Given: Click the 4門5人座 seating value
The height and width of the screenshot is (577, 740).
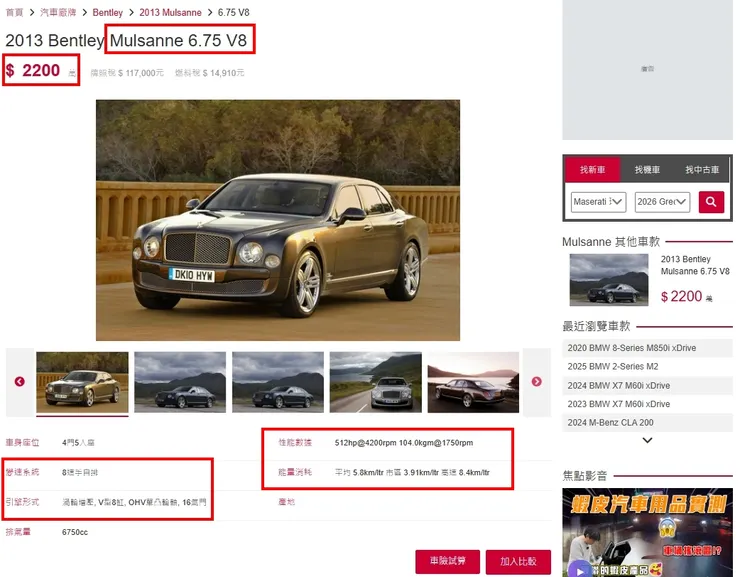Looking at the screenshot, I should [x=78, y=443].
